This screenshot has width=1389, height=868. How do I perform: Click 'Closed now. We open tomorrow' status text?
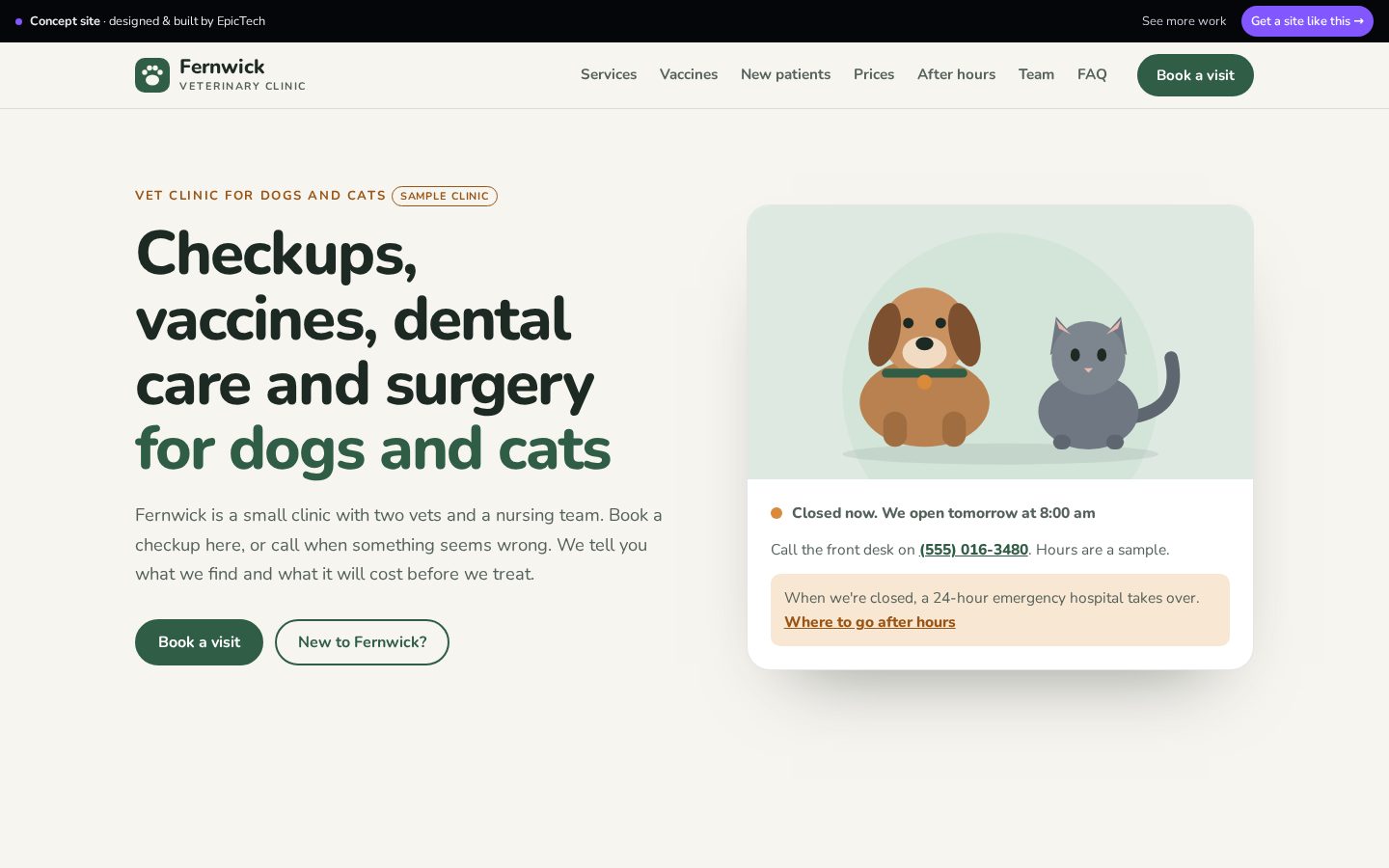point(943,513)
